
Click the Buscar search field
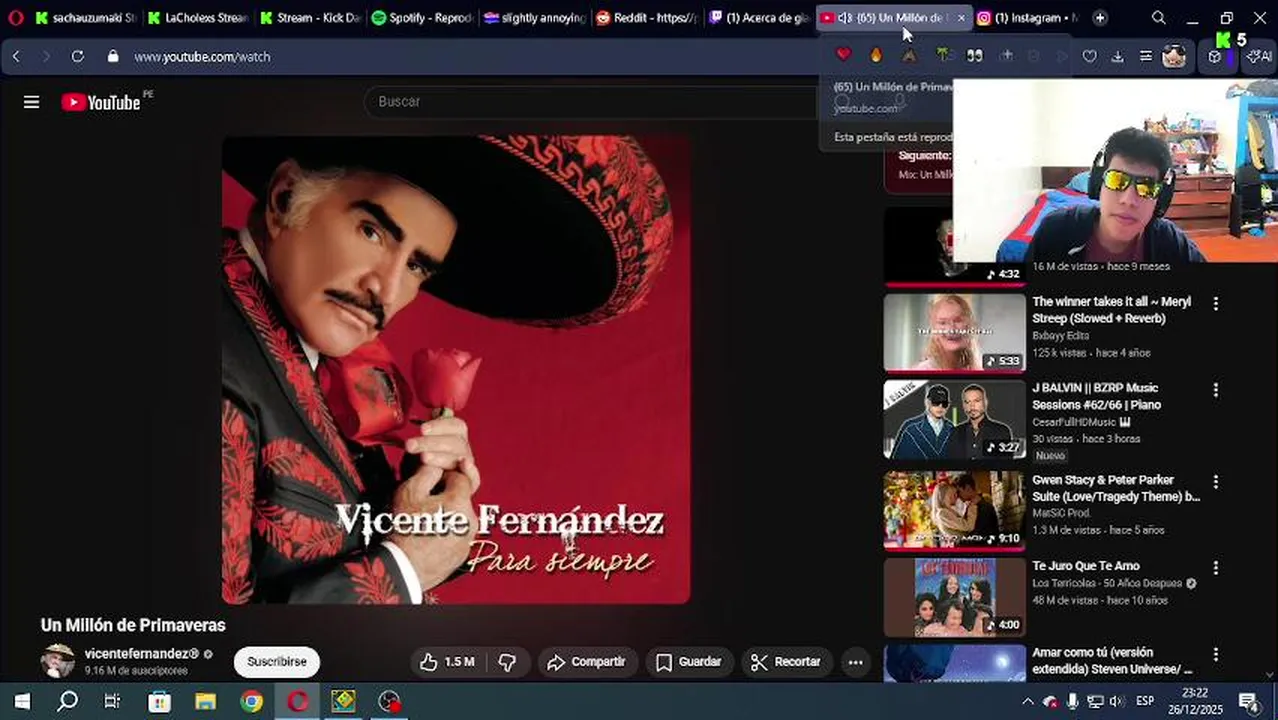[x=590, y=102]
